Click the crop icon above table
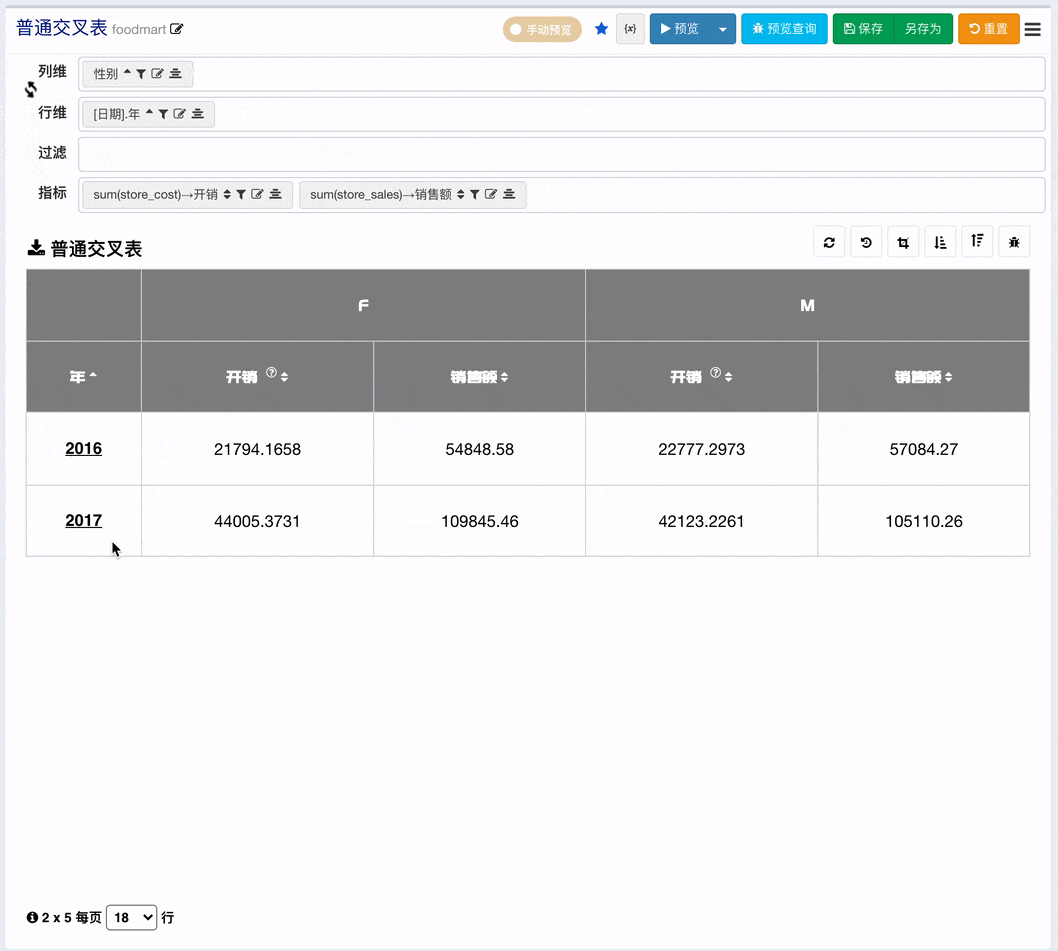 pos(903,242)
